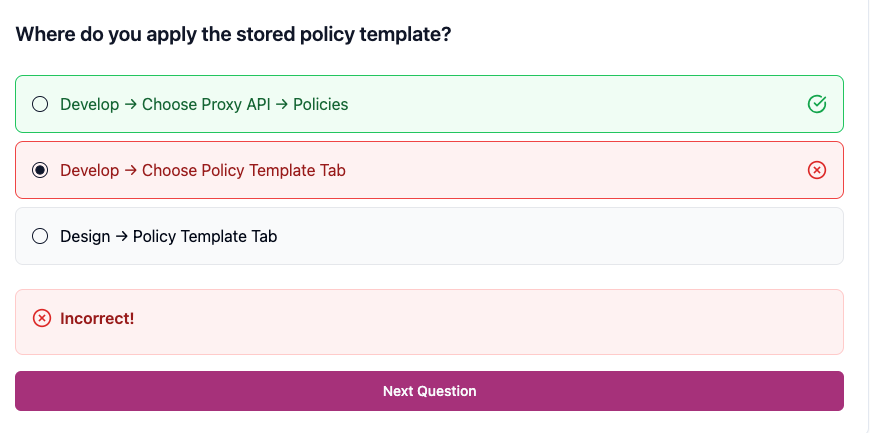The image size is (870, 433).
Task: Click the red X icon beside "Incorrect!"
Action: tap(42, 318)
